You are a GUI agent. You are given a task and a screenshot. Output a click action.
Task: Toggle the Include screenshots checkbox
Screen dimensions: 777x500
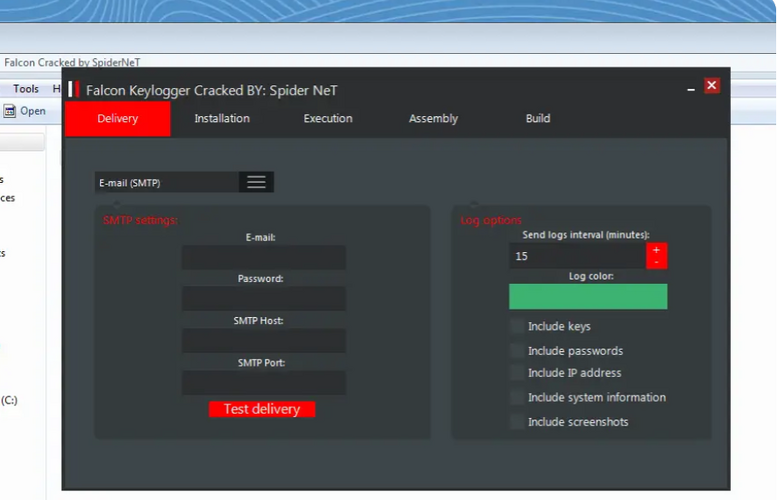pos(517,422)
